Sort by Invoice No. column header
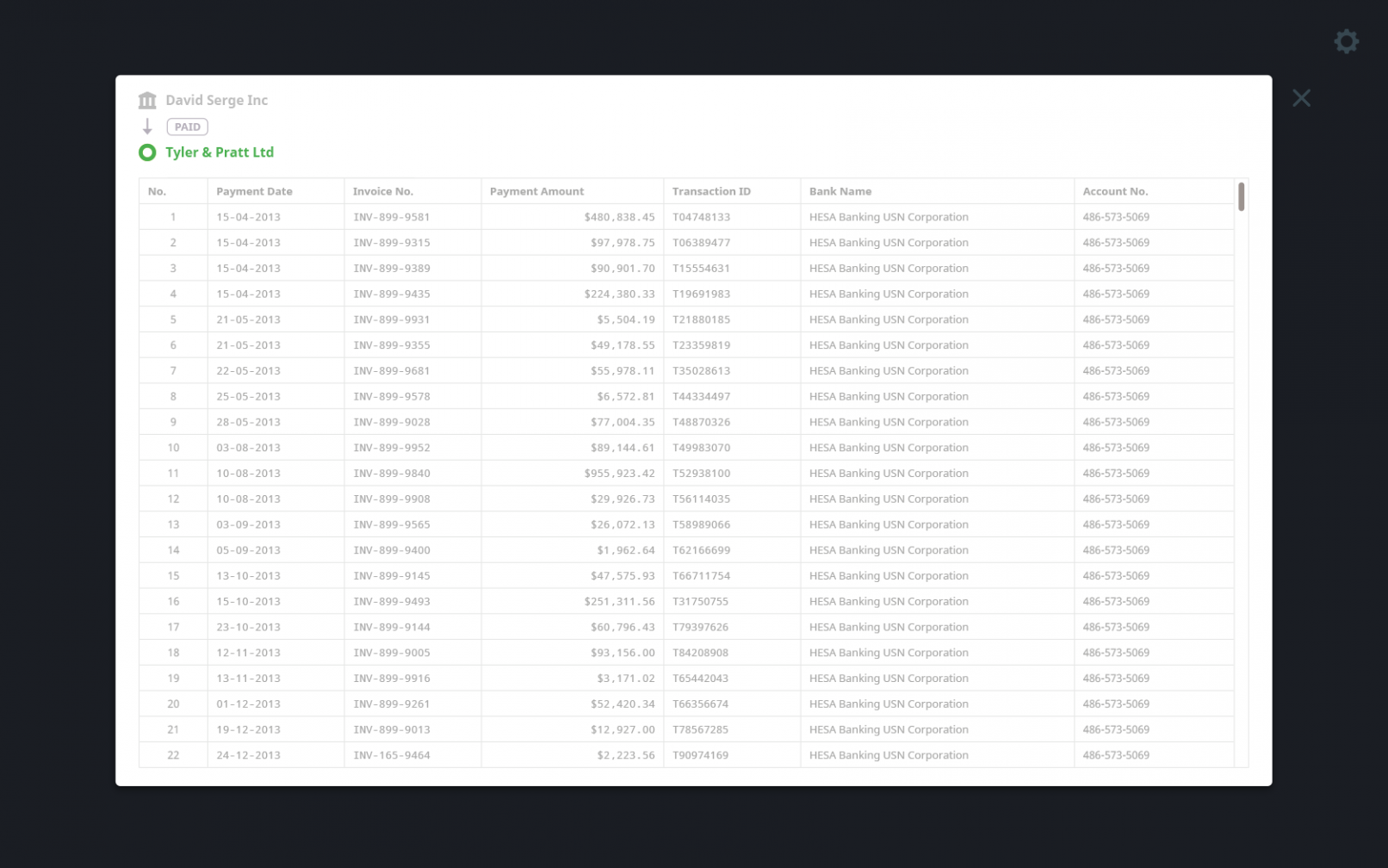The image size is (1388, 868). click(x=382, y=191)
